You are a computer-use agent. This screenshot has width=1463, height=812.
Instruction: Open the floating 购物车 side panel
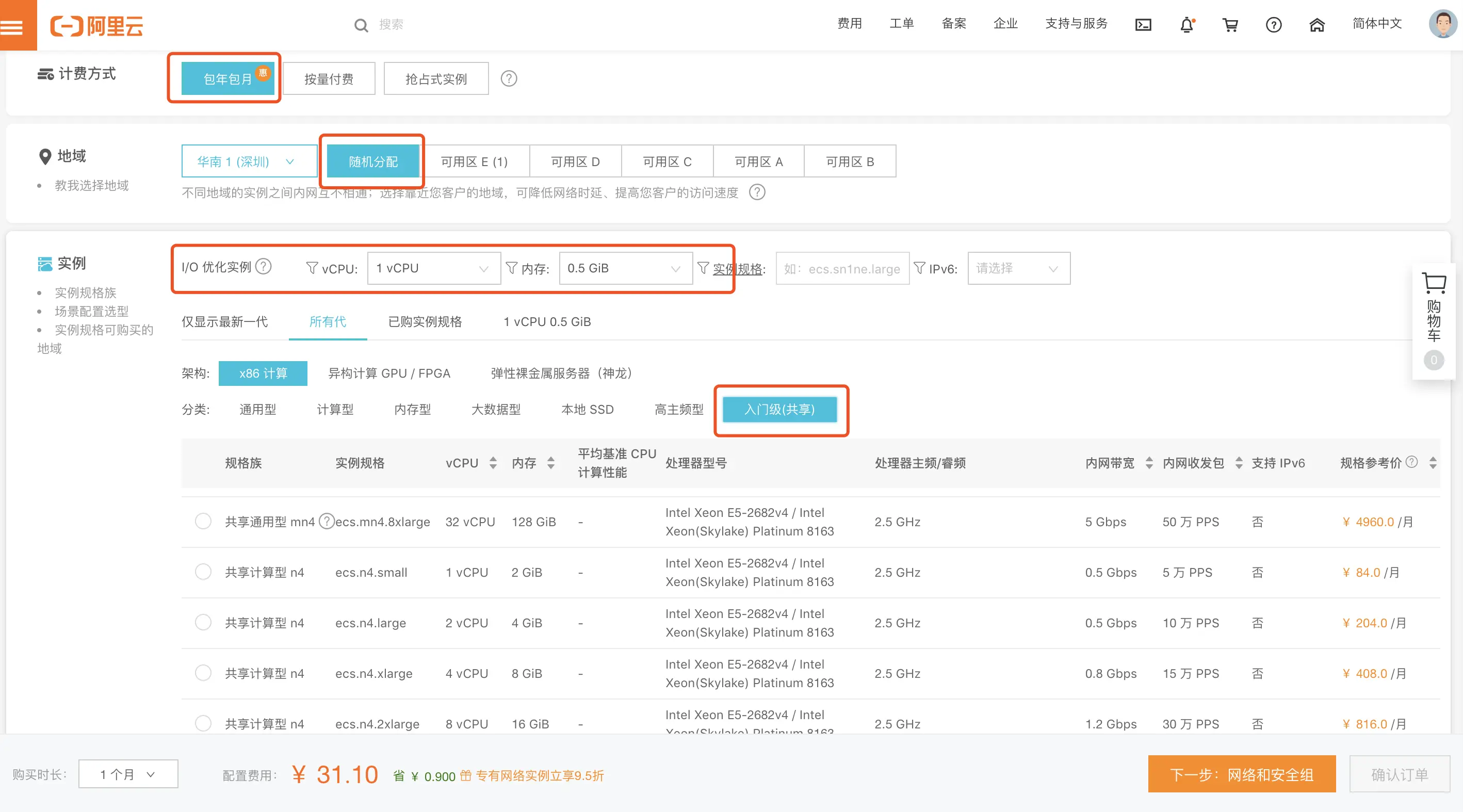(x=1434, y=321)
